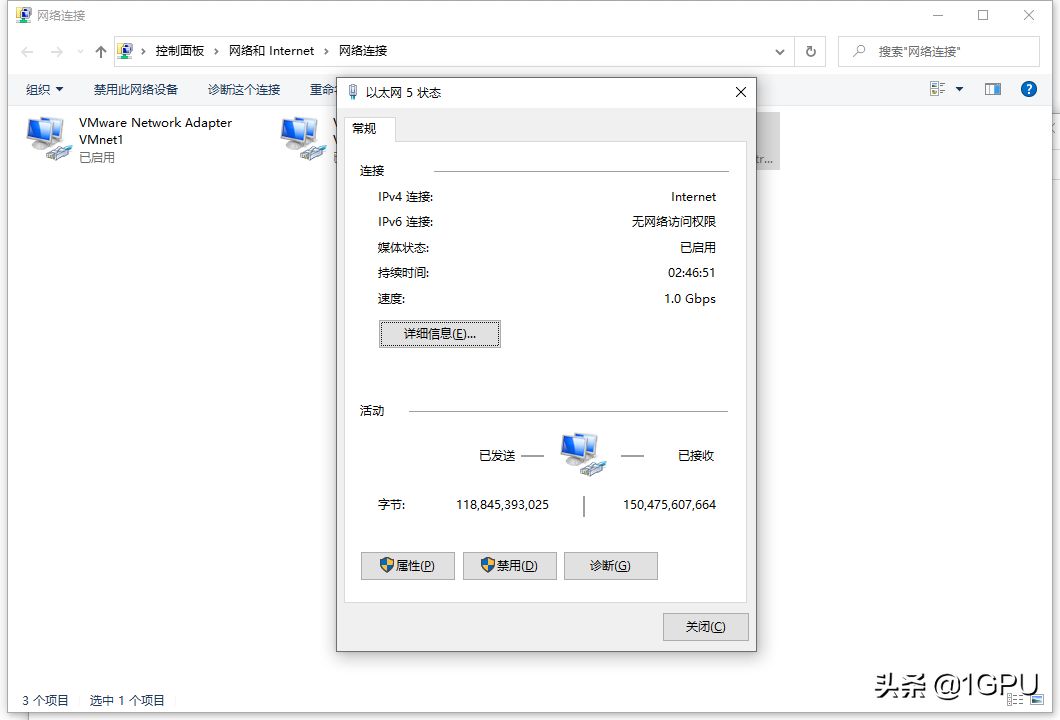Refresh the 网络连接 folder view

[x=811, y=51]
